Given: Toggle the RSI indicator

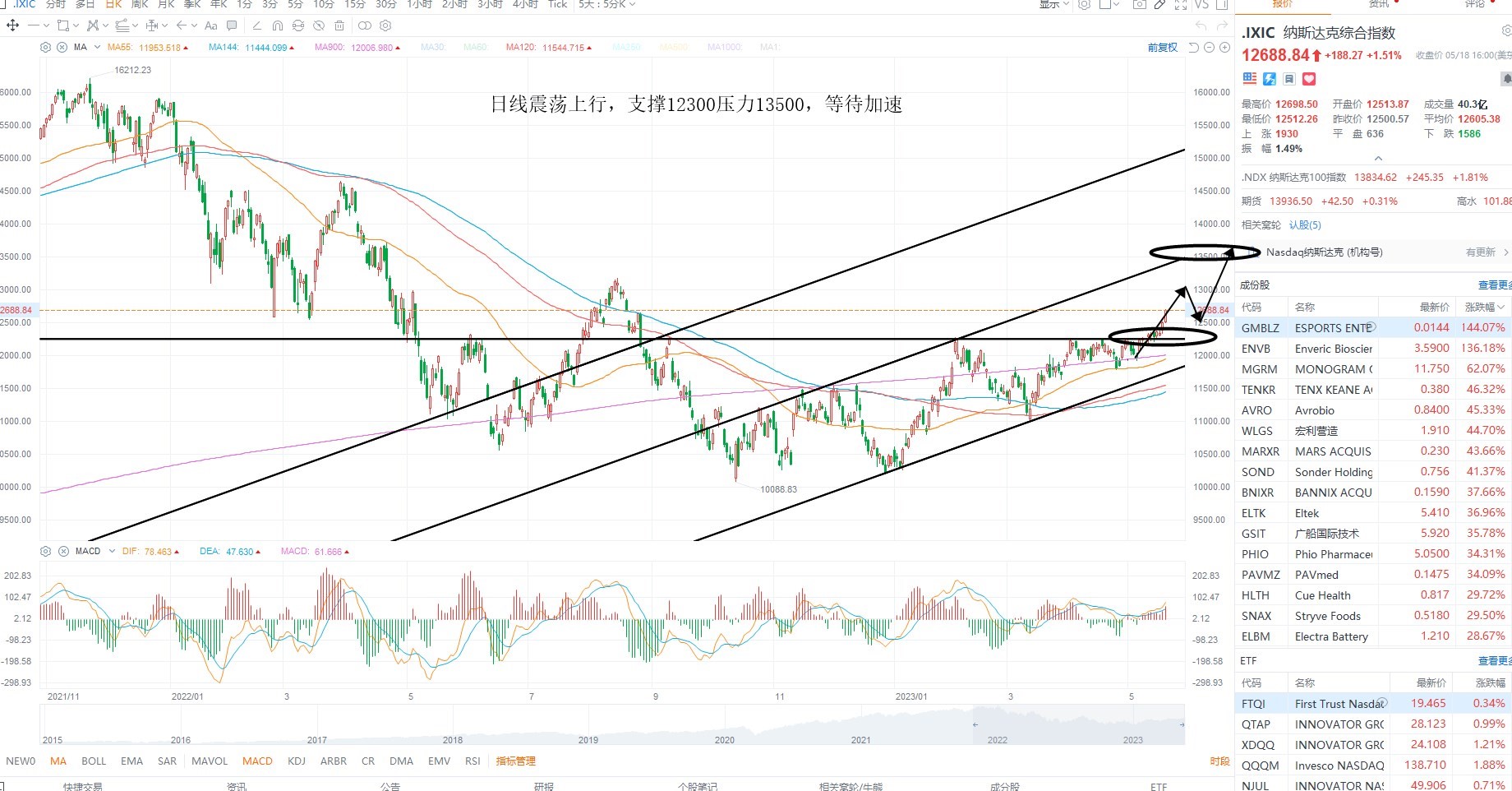Looking at the screenshot, I should [472, 761].
